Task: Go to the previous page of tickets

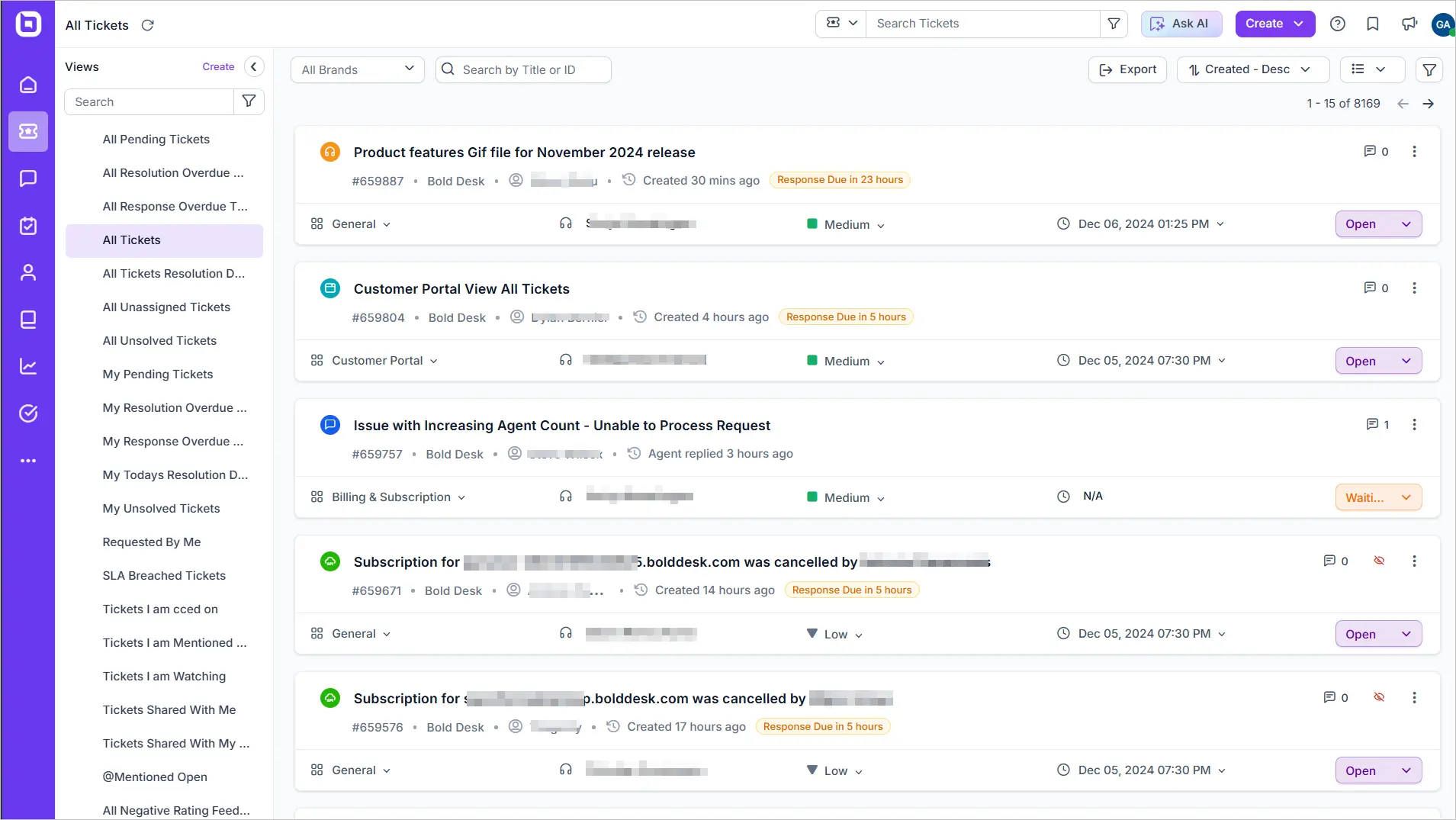Action: click(1403, 103)
